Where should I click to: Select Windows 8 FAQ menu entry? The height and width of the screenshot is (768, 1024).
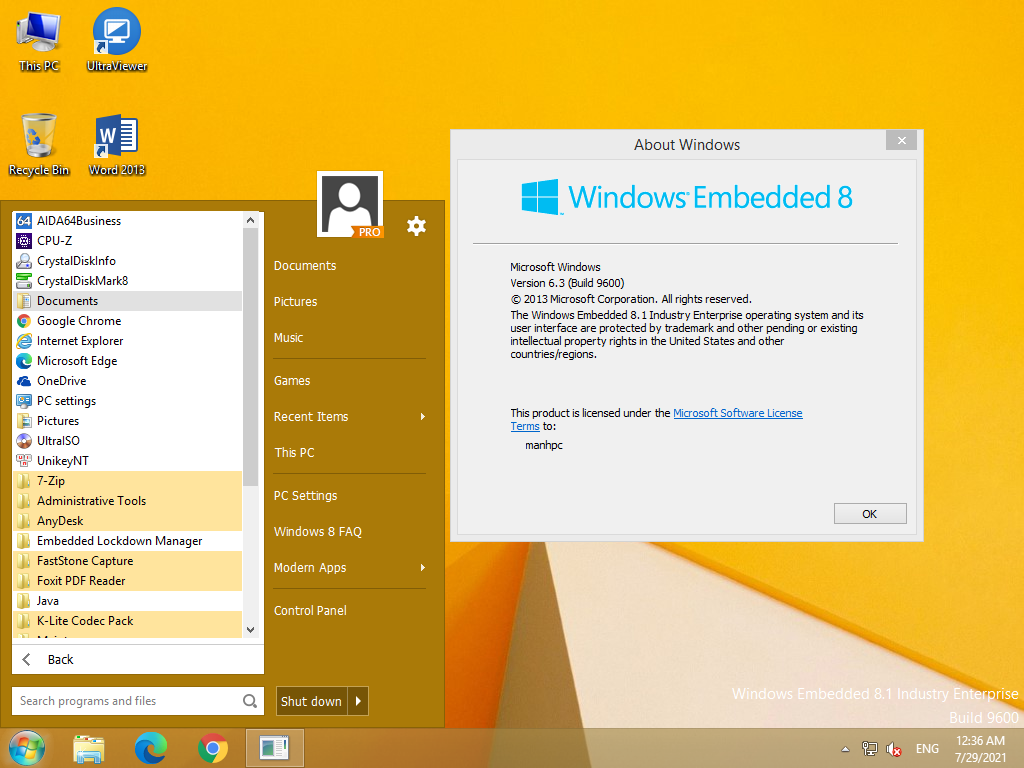click(318, 532)
